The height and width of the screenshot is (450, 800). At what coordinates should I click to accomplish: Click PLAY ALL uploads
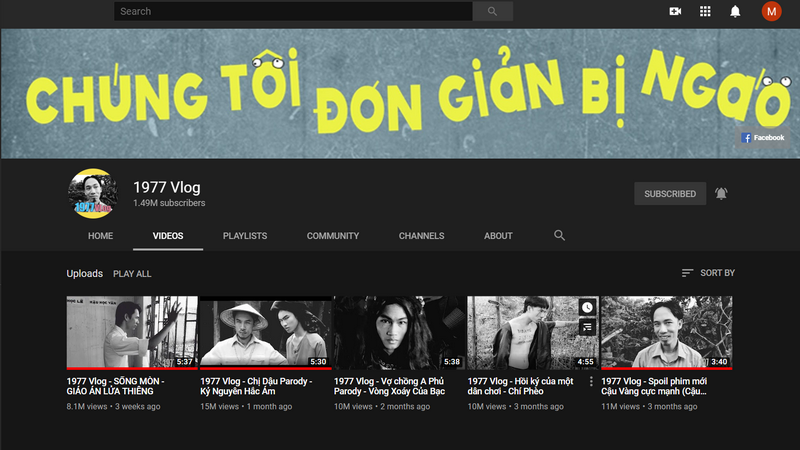[132, 274]
